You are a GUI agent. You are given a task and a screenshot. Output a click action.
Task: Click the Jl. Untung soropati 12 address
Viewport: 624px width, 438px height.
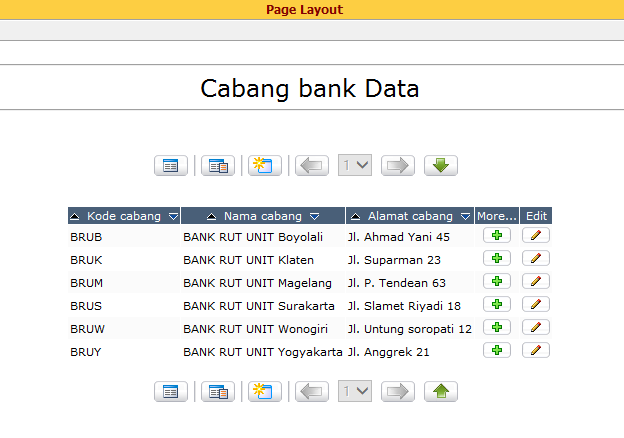click(x=410, y=329)
